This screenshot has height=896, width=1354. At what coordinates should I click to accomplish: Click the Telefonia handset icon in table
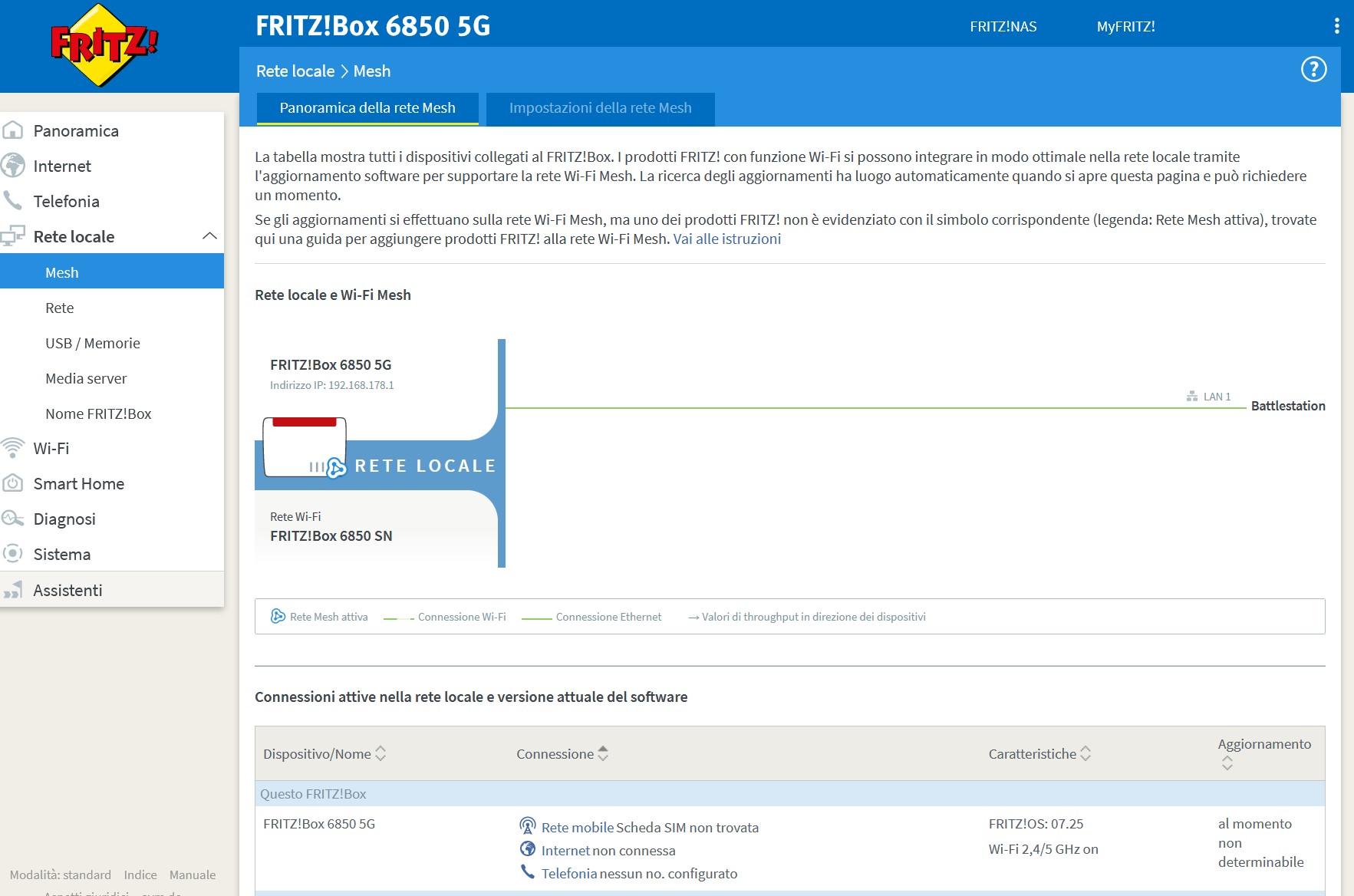pyautogui.click(x=528, y=872)
